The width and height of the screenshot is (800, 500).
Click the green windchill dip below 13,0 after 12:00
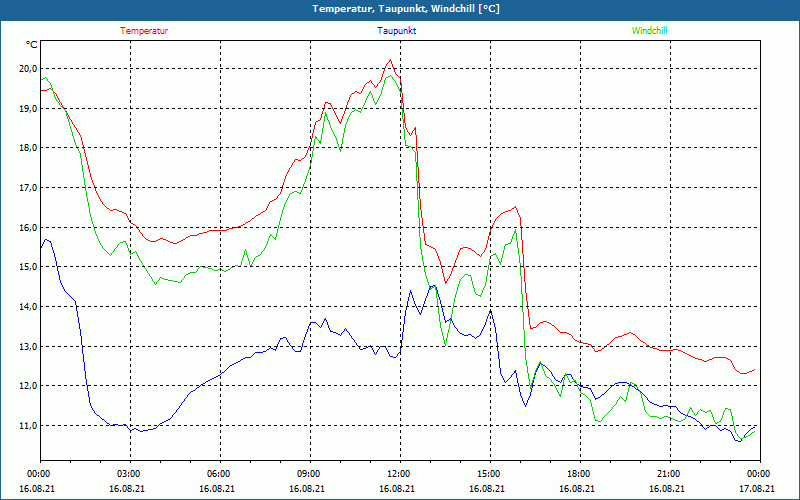coord(445,345)
